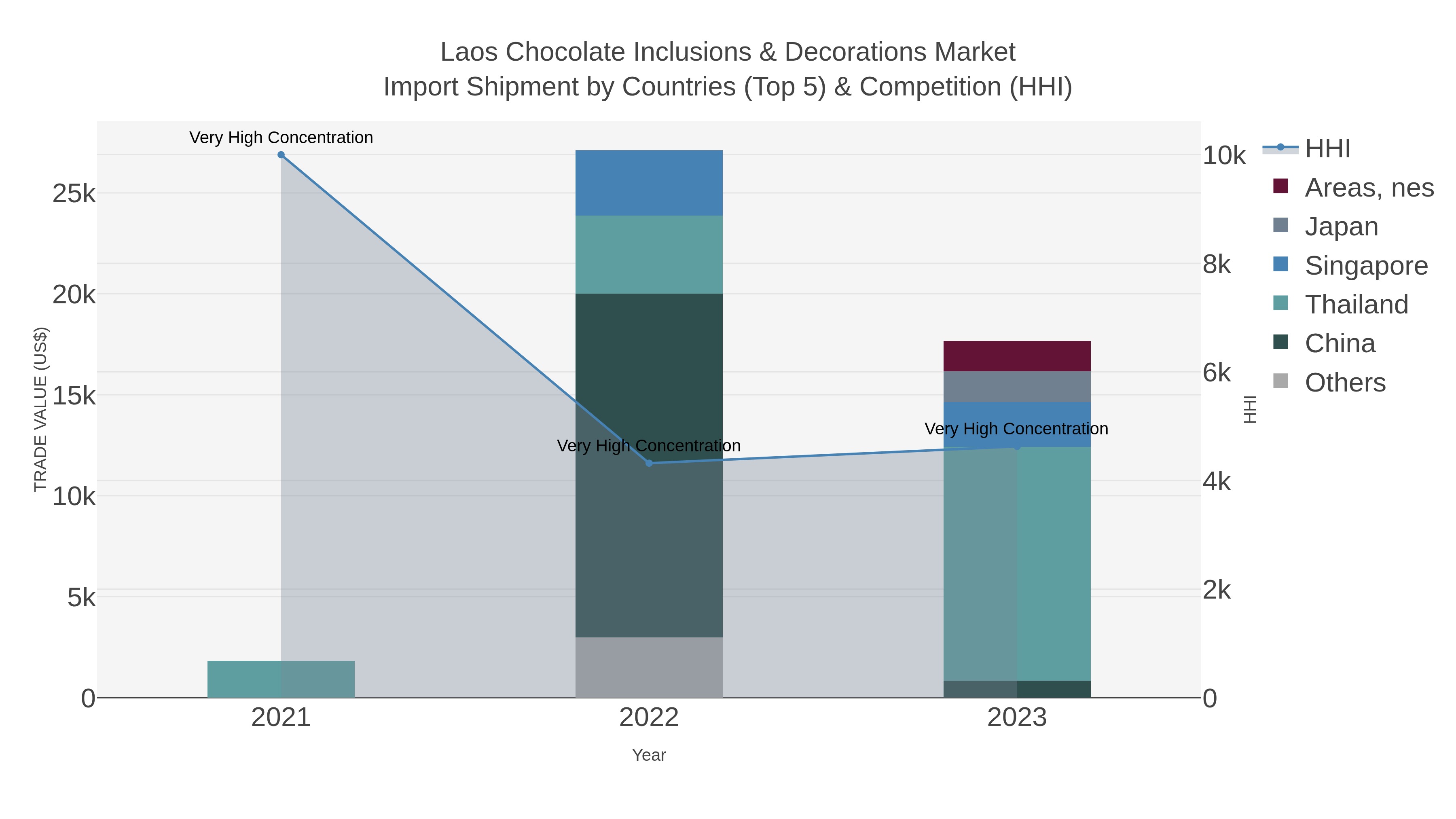Select the 2022 HHI data point
Viewport: 1456px width, 819px height.
649,463
